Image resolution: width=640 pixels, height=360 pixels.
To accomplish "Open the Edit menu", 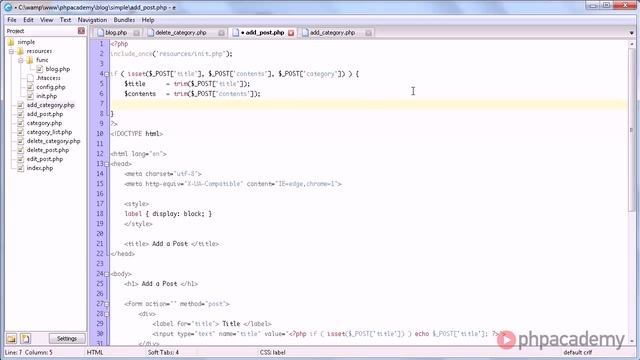I will pyautogui.click(x=28, y=20).
